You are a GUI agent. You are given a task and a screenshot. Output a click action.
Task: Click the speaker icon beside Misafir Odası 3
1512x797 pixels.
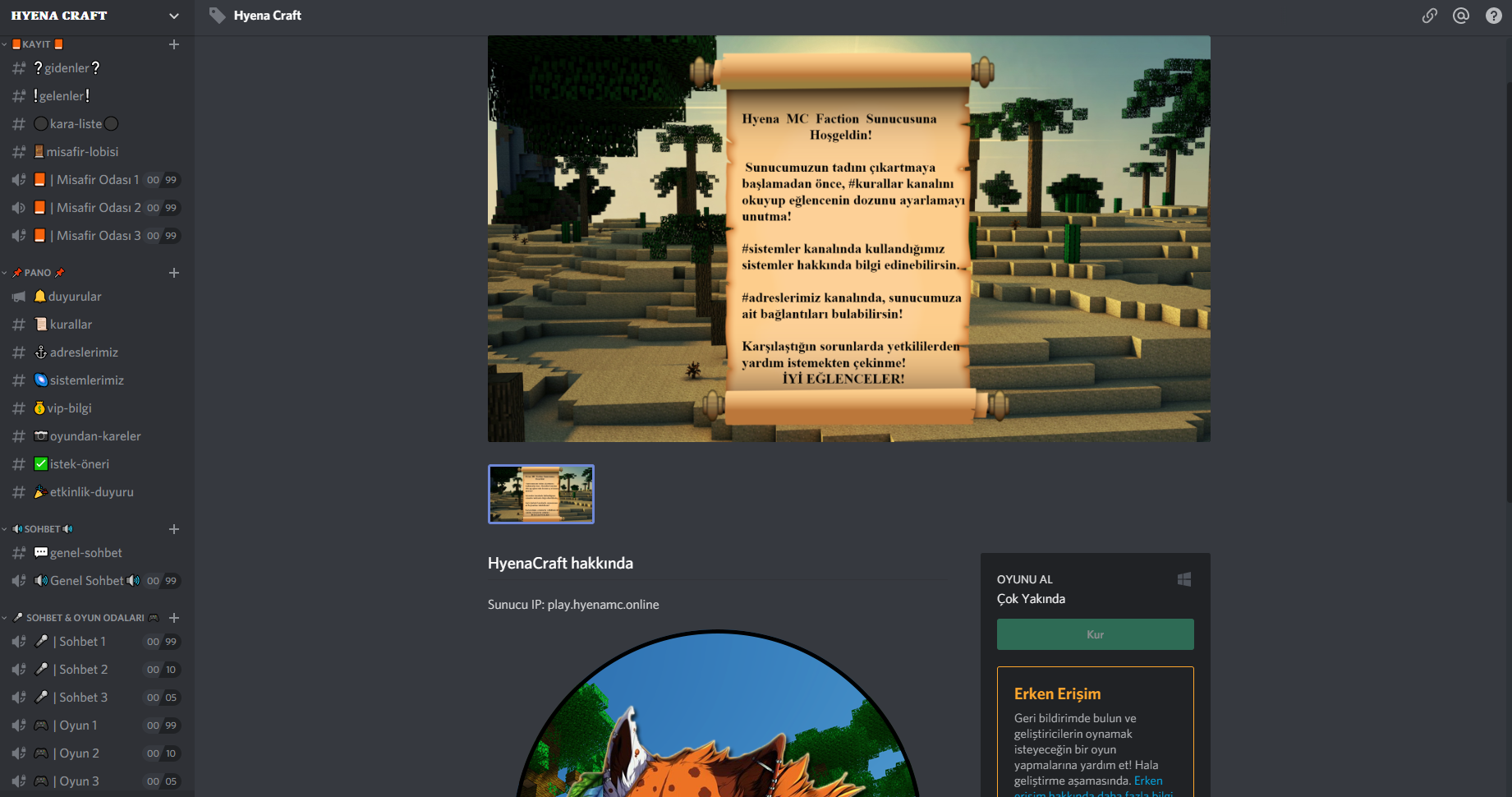click(x=19, y=236)
